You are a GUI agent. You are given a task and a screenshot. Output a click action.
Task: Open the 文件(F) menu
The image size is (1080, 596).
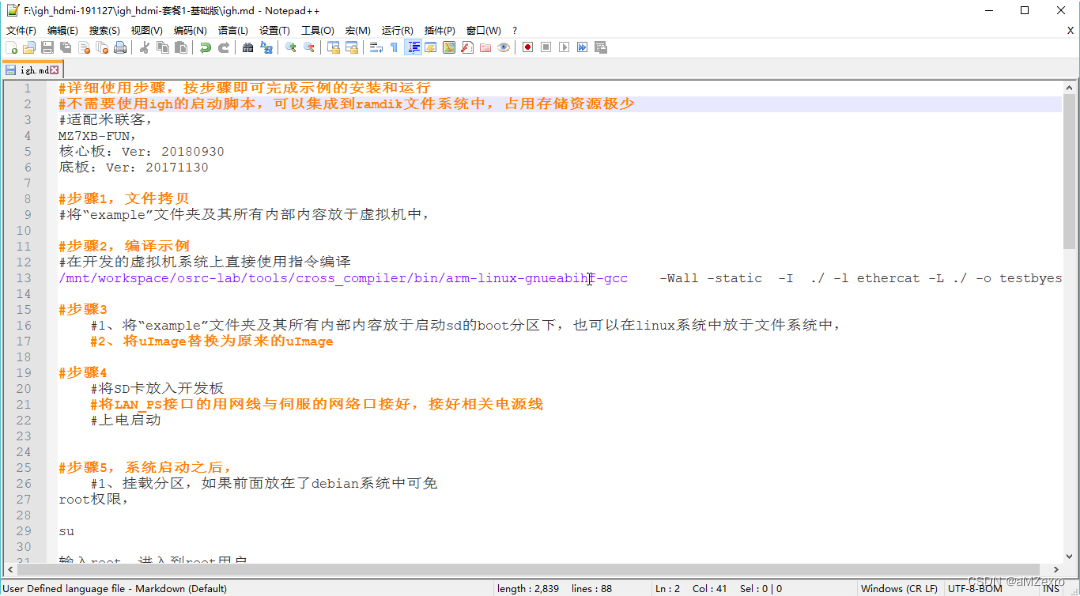click(21, 30)
